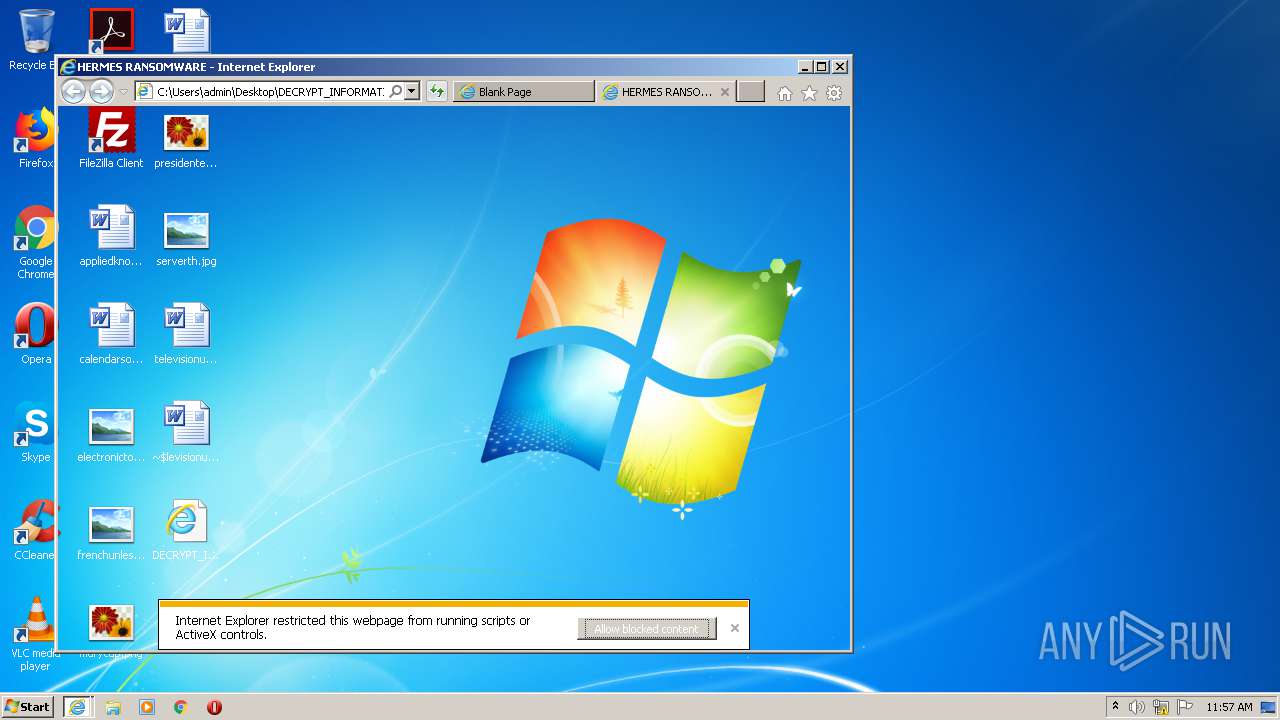The image size is (1280, 720).
Task: Select the DECRYPT_INFORMATION html file icon
Action: coord(186,530)
